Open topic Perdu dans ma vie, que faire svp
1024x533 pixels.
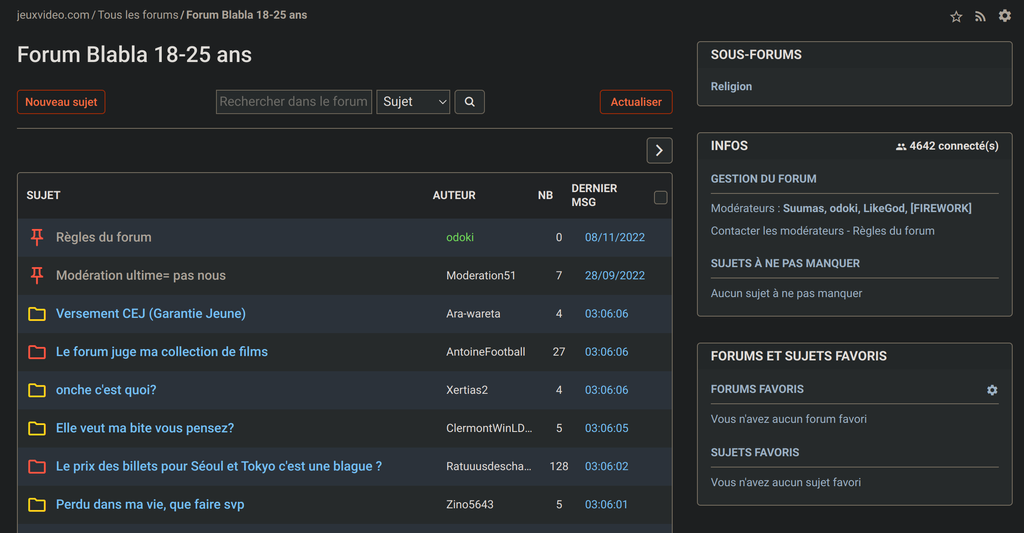click(x=150, y=505)
